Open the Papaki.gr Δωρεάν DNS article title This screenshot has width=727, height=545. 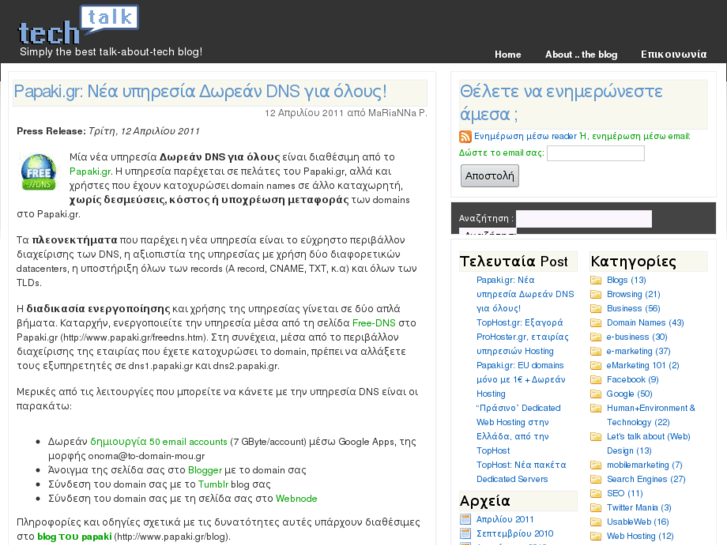[200, 91]
